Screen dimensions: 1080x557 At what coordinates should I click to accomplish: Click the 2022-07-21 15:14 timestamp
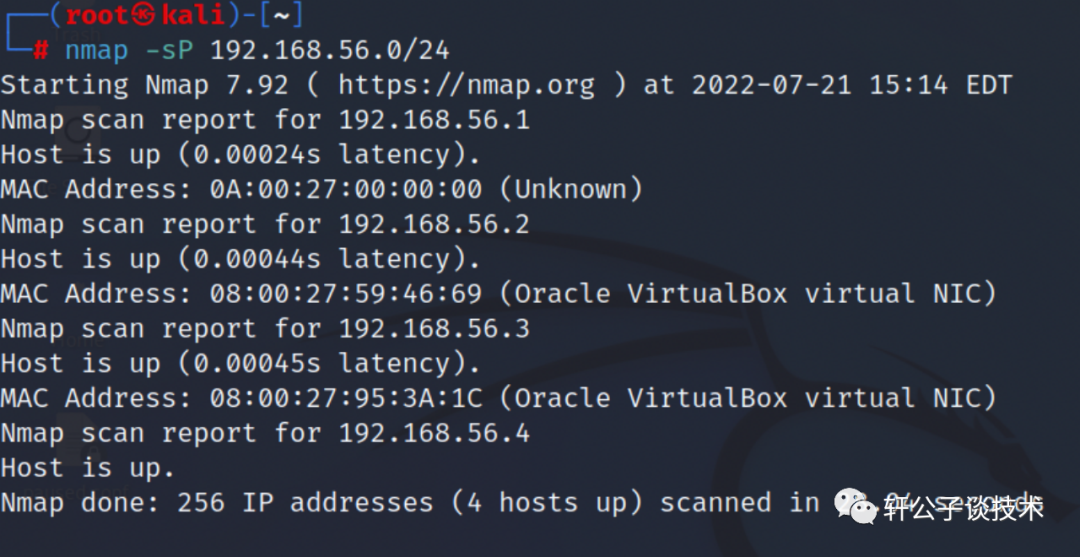point(819,85)
